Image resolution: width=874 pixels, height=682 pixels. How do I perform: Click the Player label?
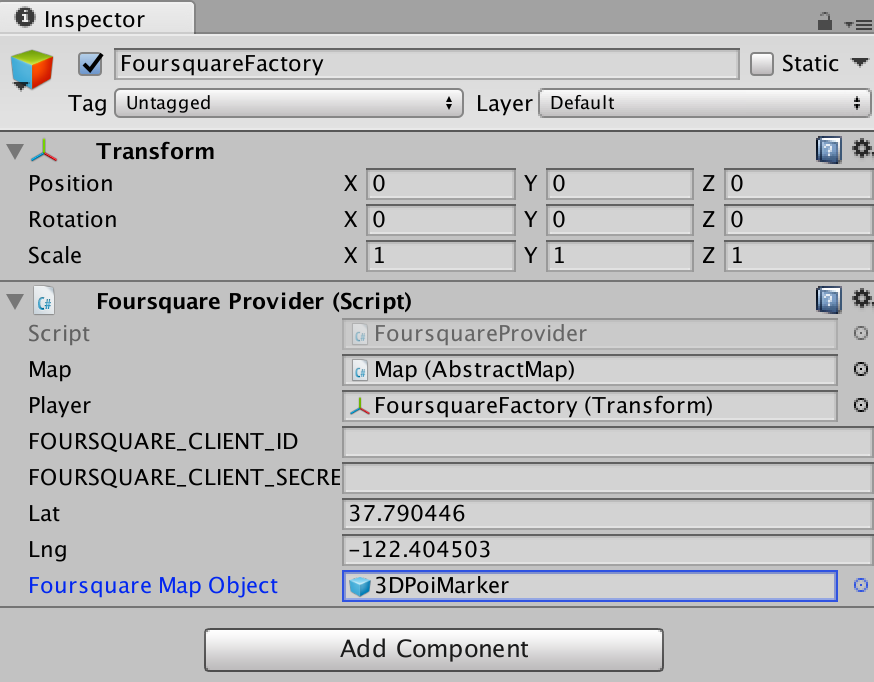(59, 406)
